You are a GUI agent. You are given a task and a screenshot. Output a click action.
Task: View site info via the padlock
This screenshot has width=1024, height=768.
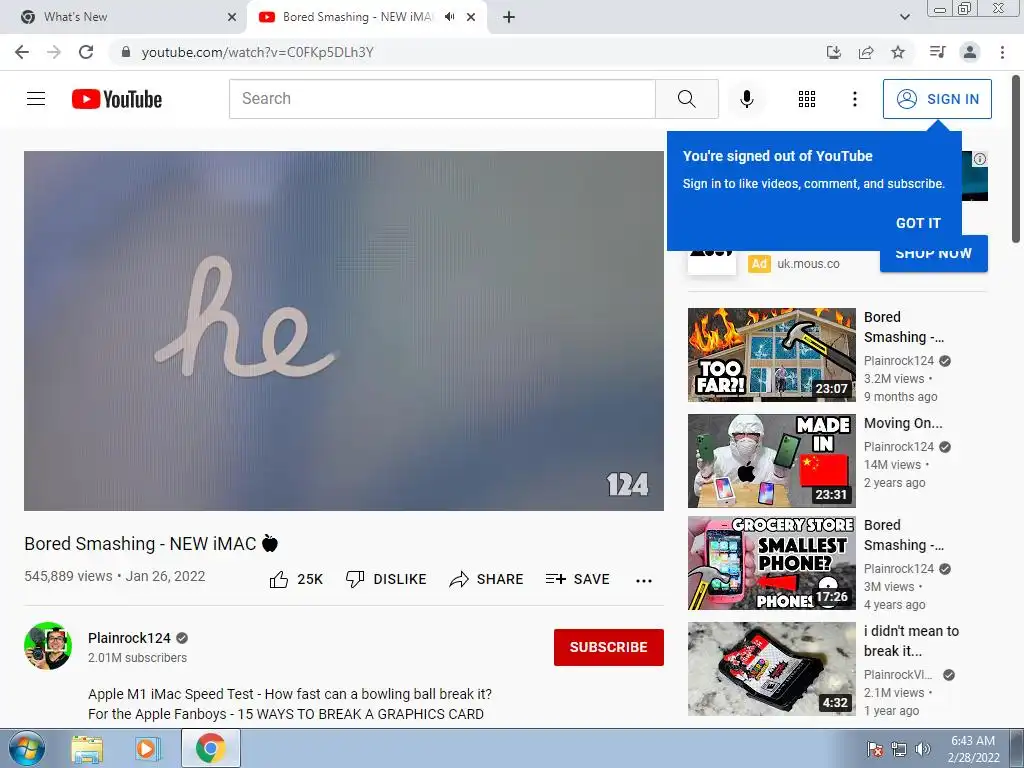[125, 52]
